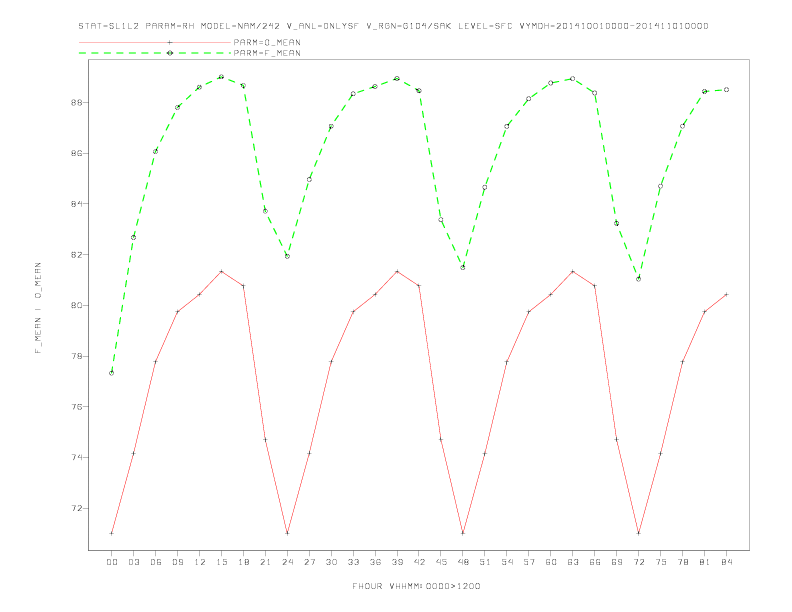Click the x-axis forecast hour label 00
Image resolution: width=792 pixels, height=612 pixels.
pyautogui.click(x=112, y=562)
